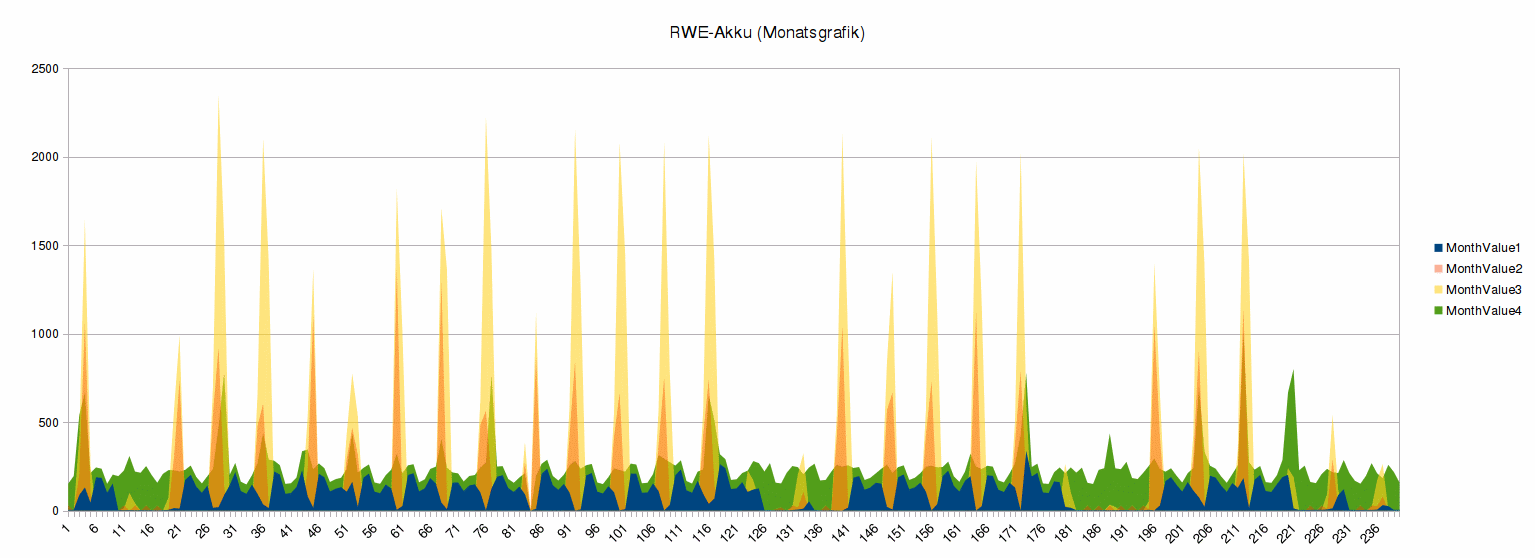The image size is (1535, 558).
Task: Select the 2000 Y-axis value label
Action: click(45, 157)
